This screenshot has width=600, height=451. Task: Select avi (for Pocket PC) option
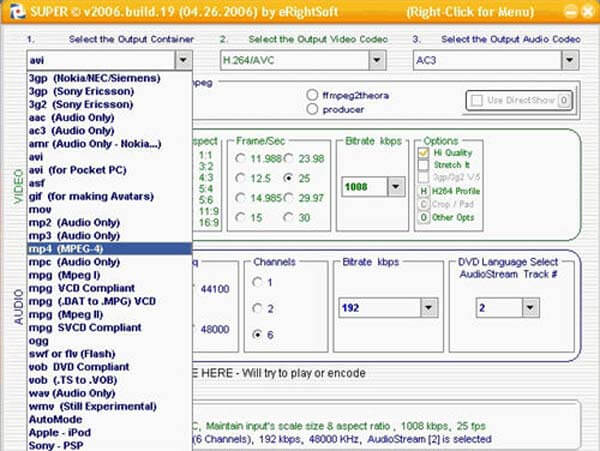pos(109,170)
